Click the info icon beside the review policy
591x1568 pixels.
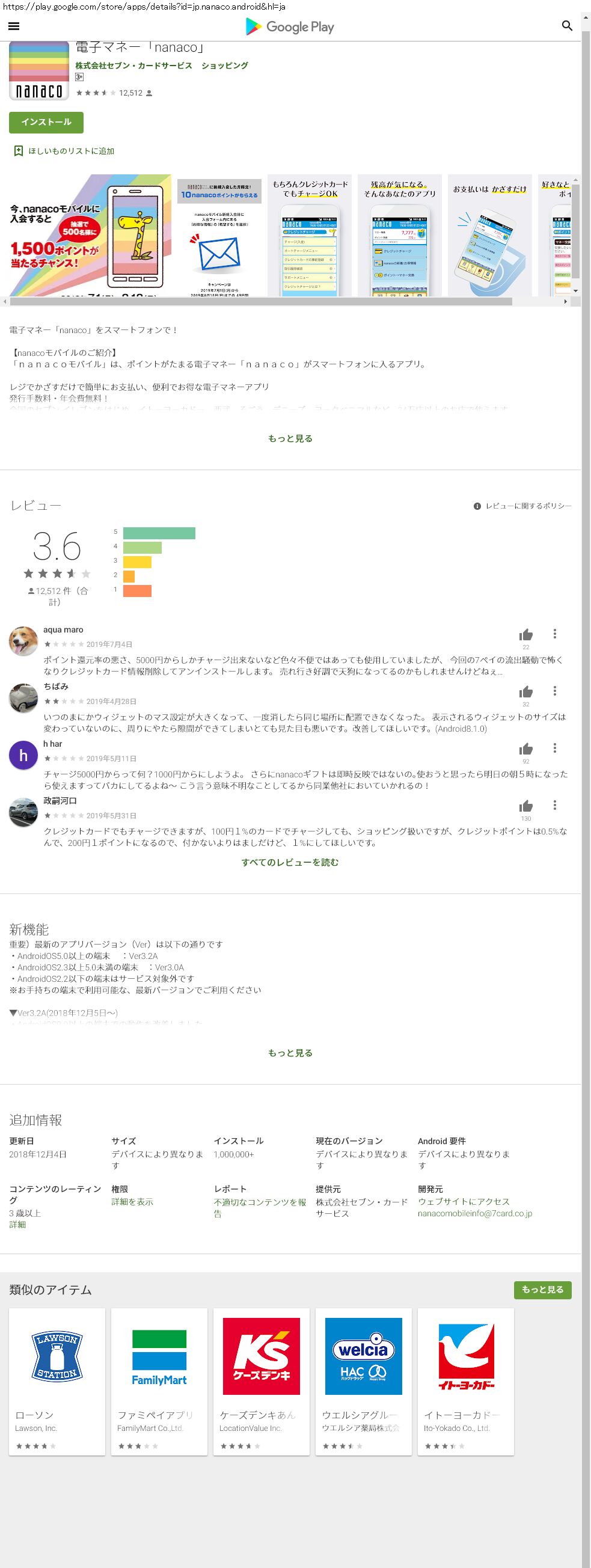[477, 506]
